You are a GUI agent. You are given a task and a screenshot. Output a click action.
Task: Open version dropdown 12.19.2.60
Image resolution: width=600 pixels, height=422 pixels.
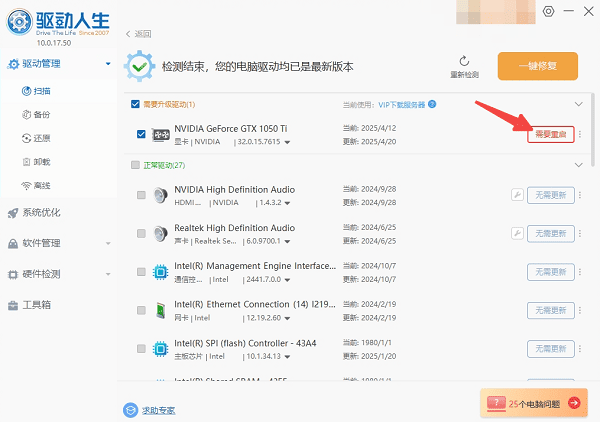coord(287,318)
